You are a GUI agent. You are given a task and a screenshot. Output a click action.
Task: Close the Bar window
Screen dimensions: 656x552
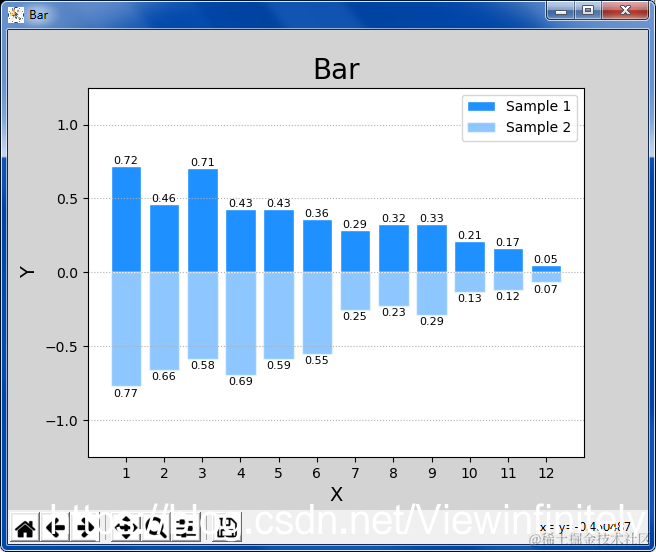click(x=625, y=11)
